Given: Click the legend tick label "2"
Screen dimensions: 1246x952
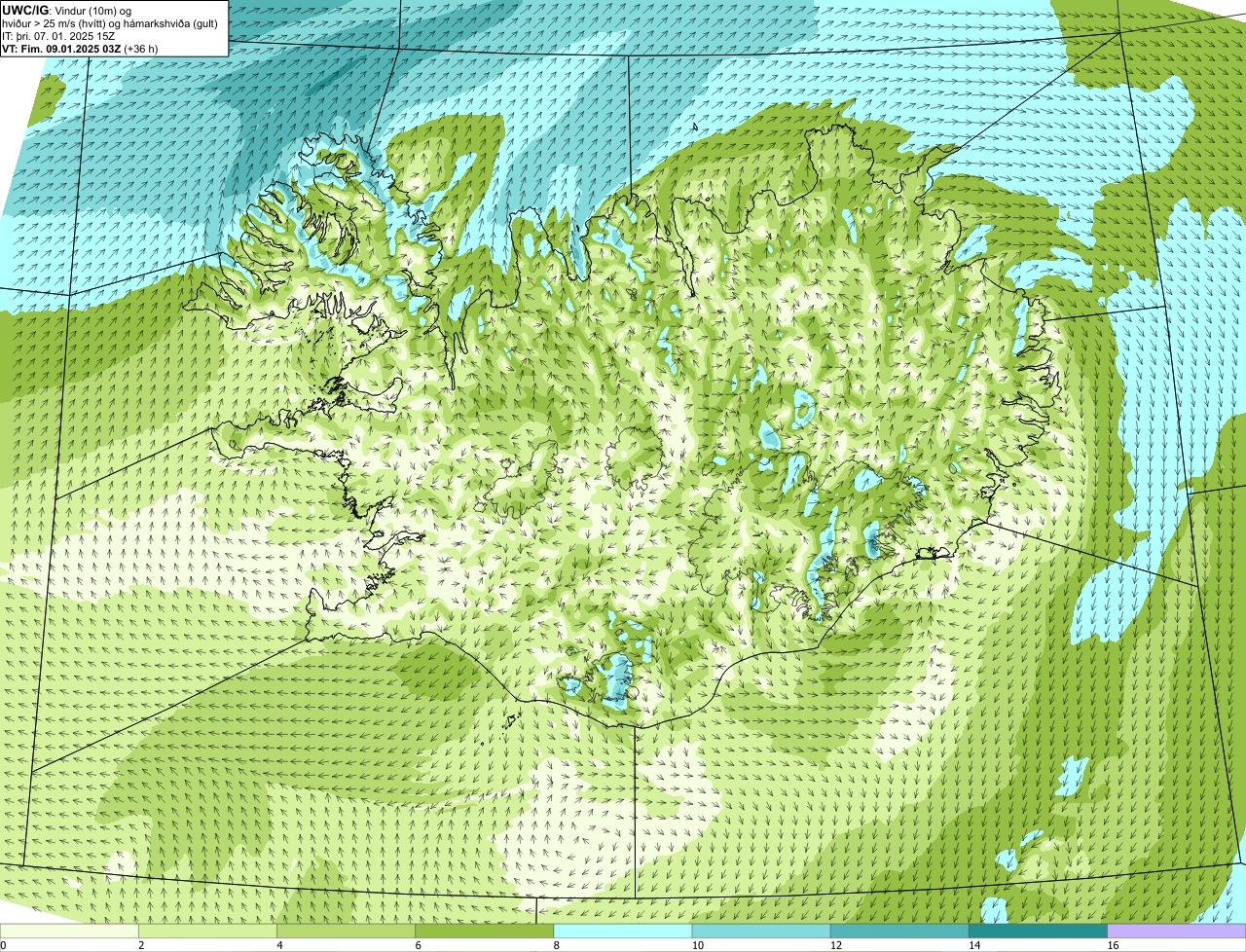Looking at the screenshot, I should tap(141, 945).
